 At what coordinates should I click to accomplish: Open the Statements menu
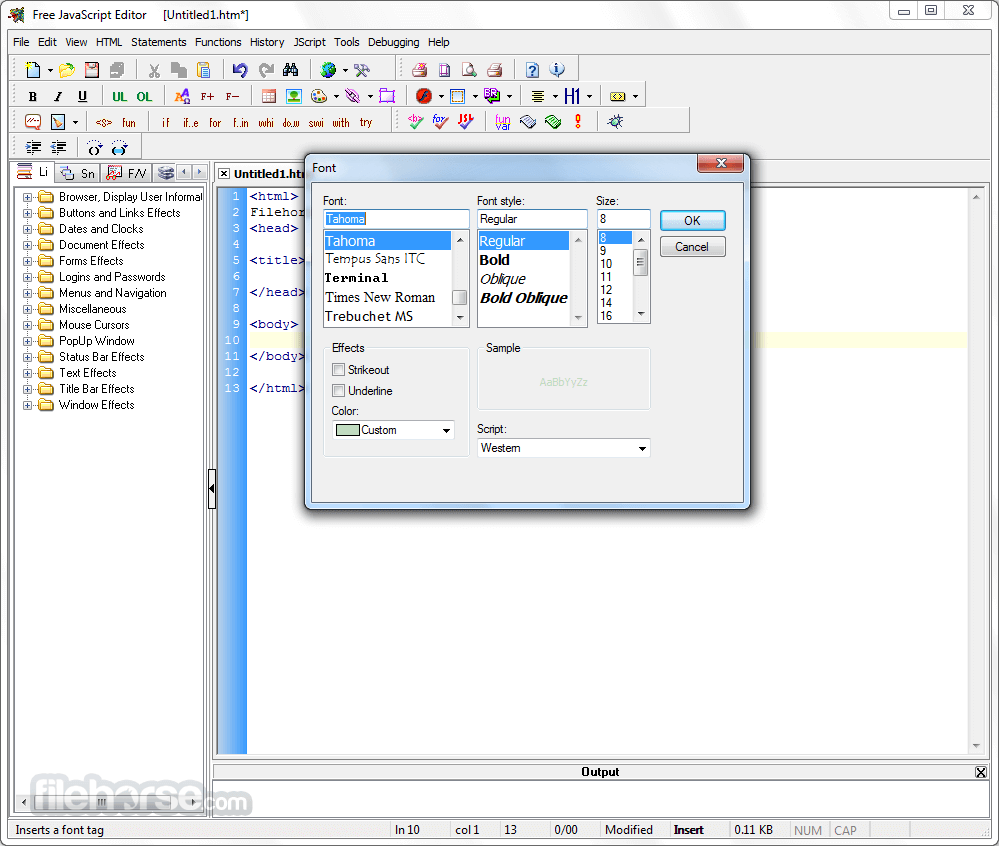pos(159,42)
